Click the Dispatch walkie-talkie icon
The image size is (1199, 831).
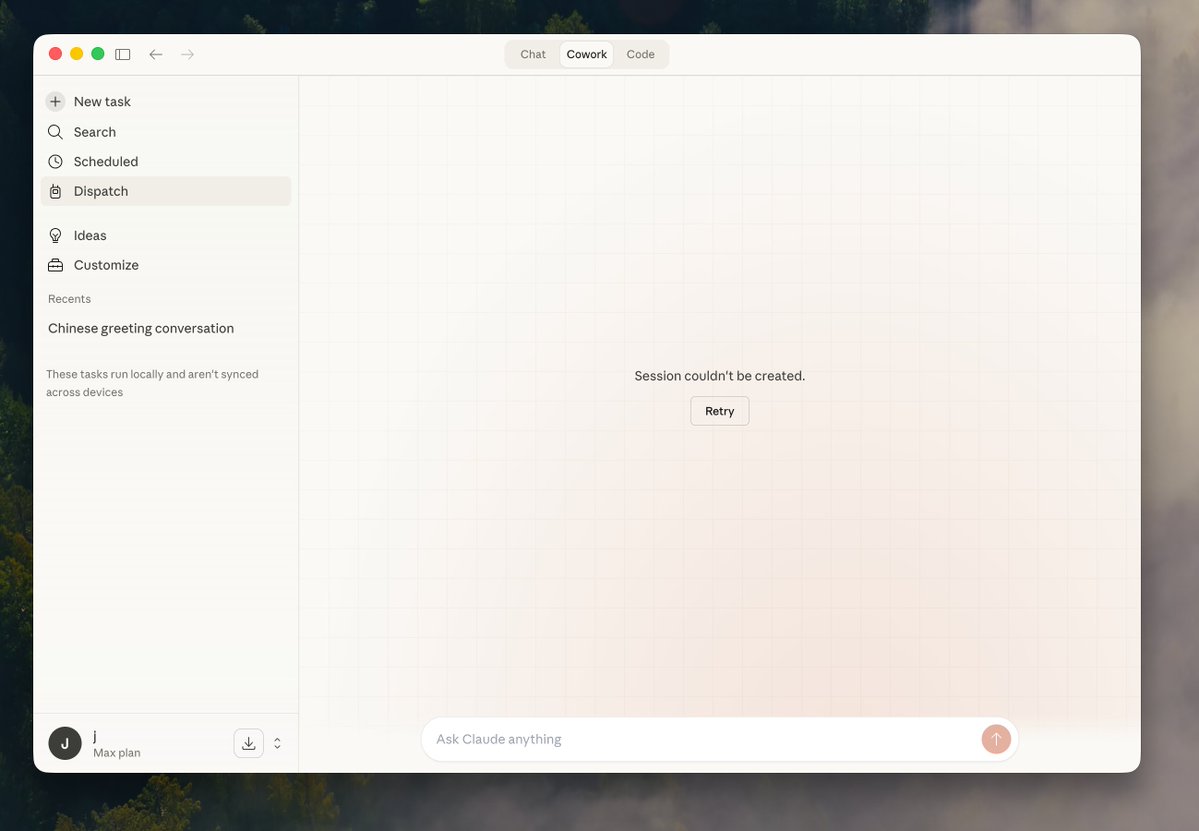coord(55,191)
